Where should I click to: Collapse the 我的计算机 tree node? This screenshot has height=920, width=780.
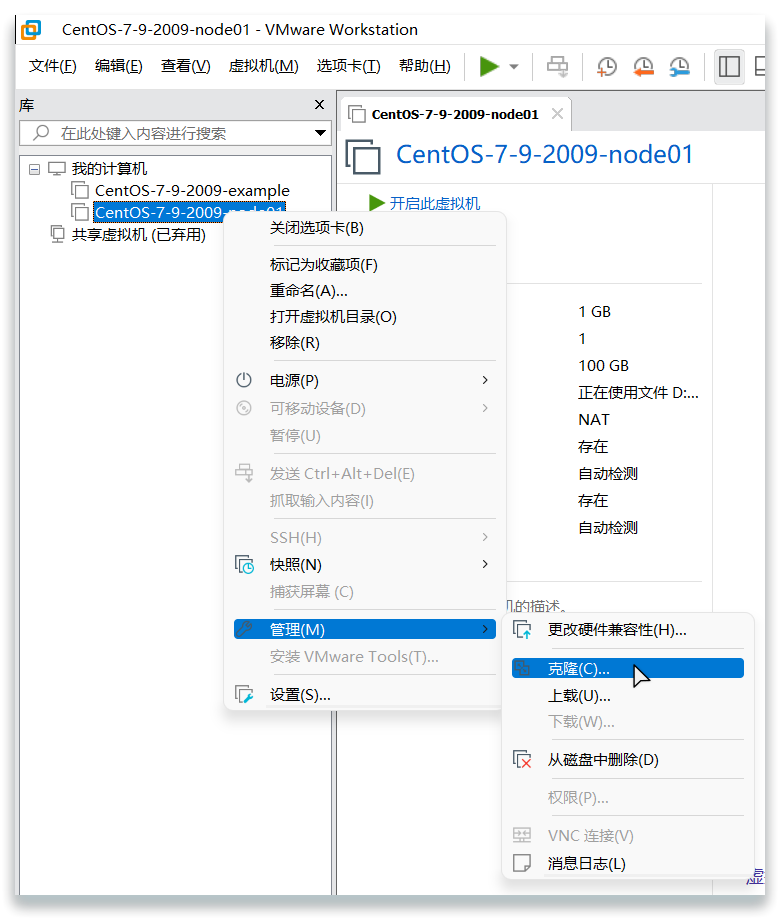point(35,169)
